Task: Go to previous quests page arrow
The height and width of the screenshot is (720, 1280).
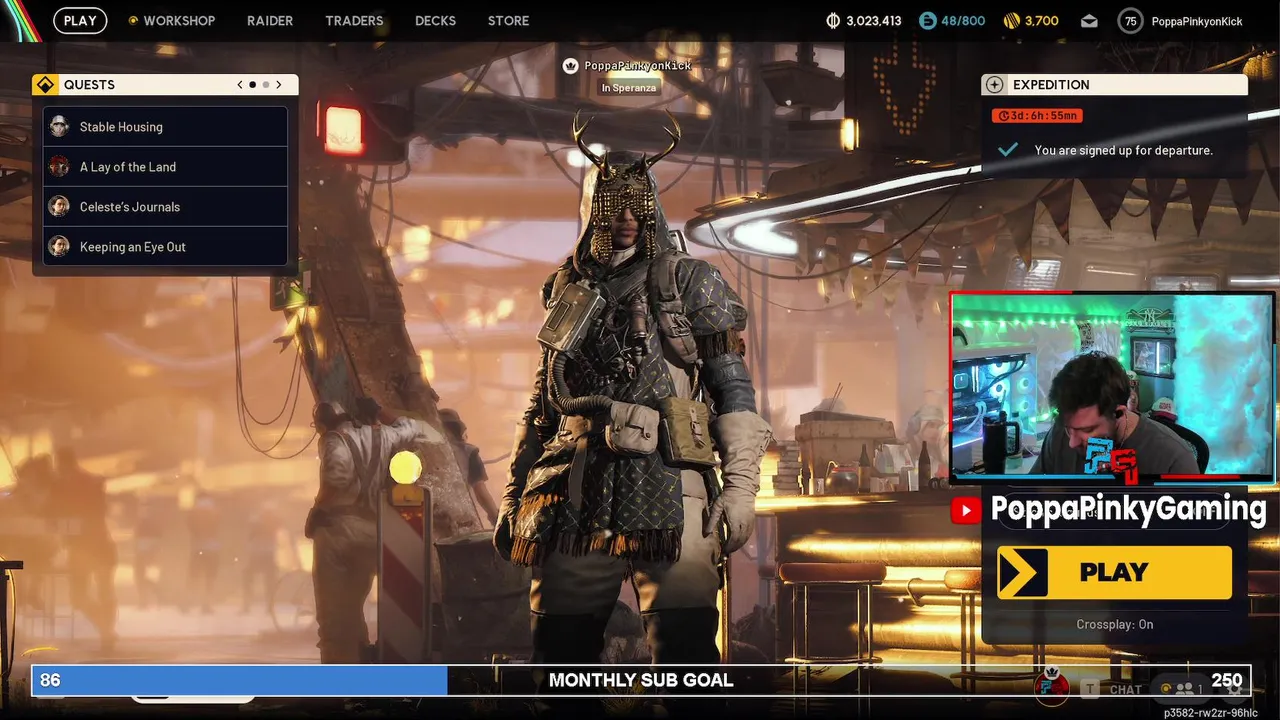Action: (240, 85)
